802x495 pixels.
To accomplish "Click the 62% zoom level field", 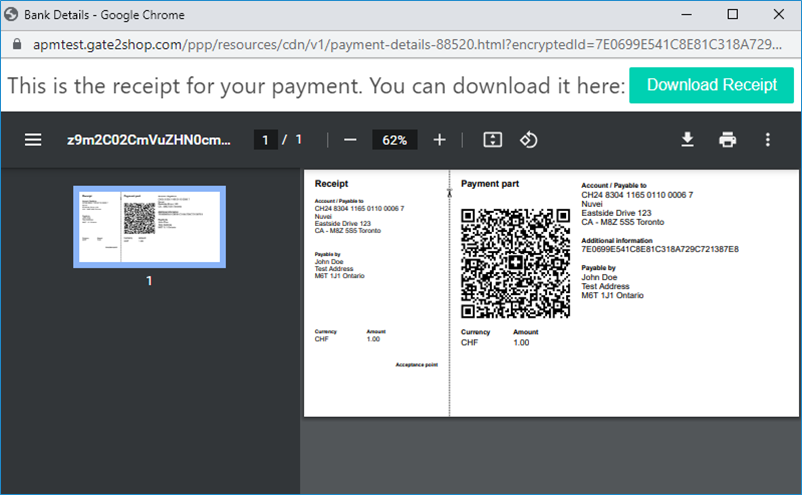I will point(394,140).
